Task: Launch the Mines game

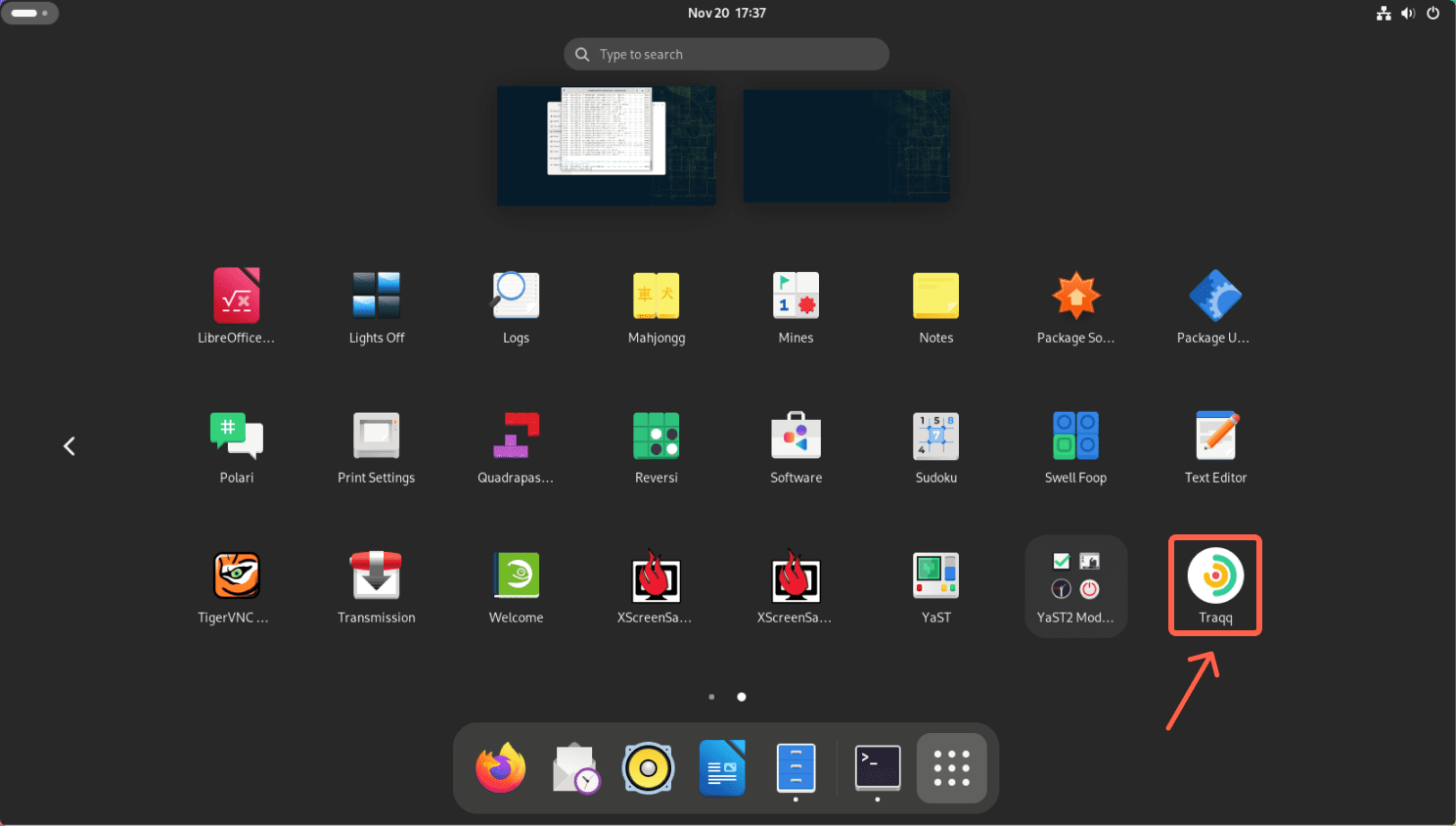Action: pyautogui.click(x=796, y=296)
